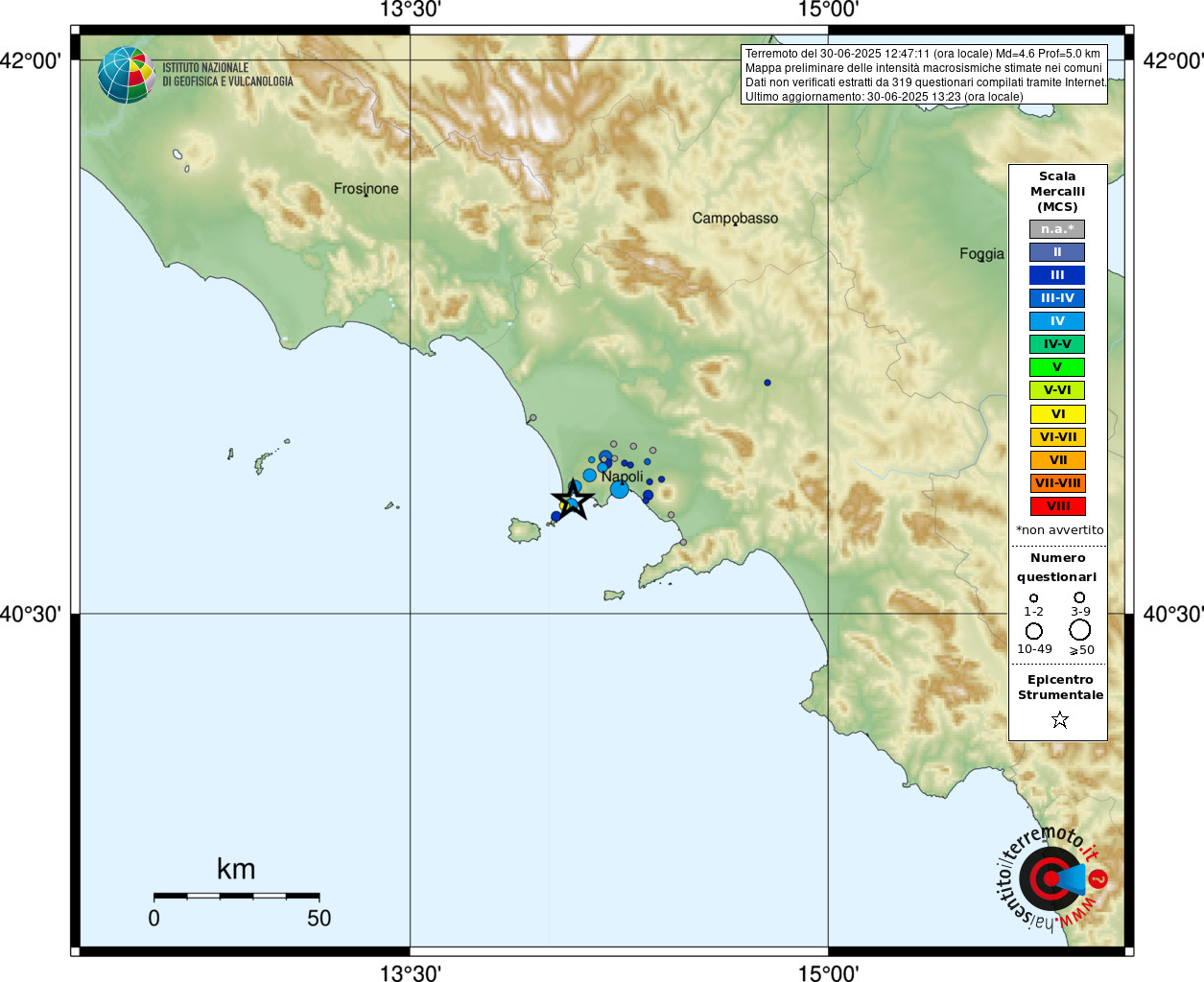
Task: Click the km scale bar
Action: (236, 896)
